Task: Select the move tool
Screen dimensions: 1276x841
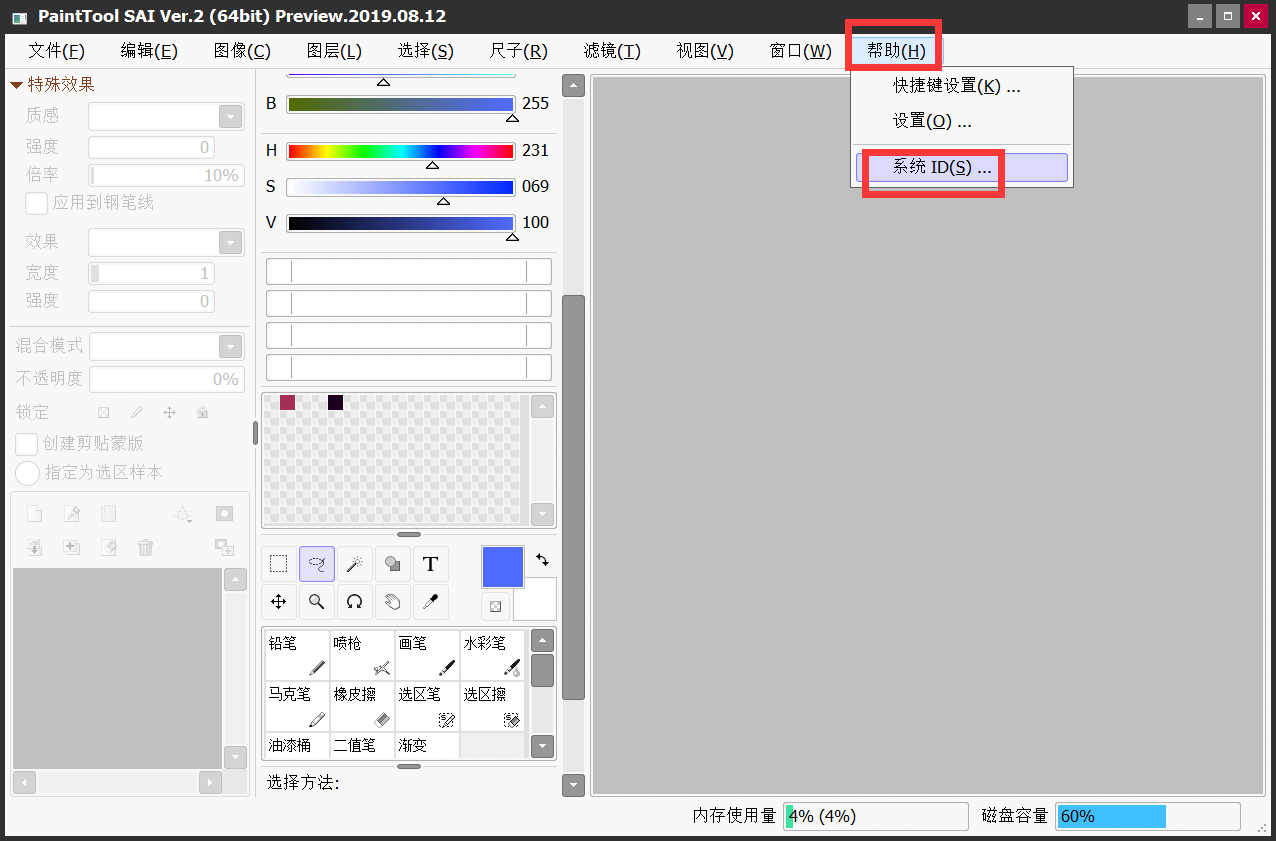Action: point(279,602)
